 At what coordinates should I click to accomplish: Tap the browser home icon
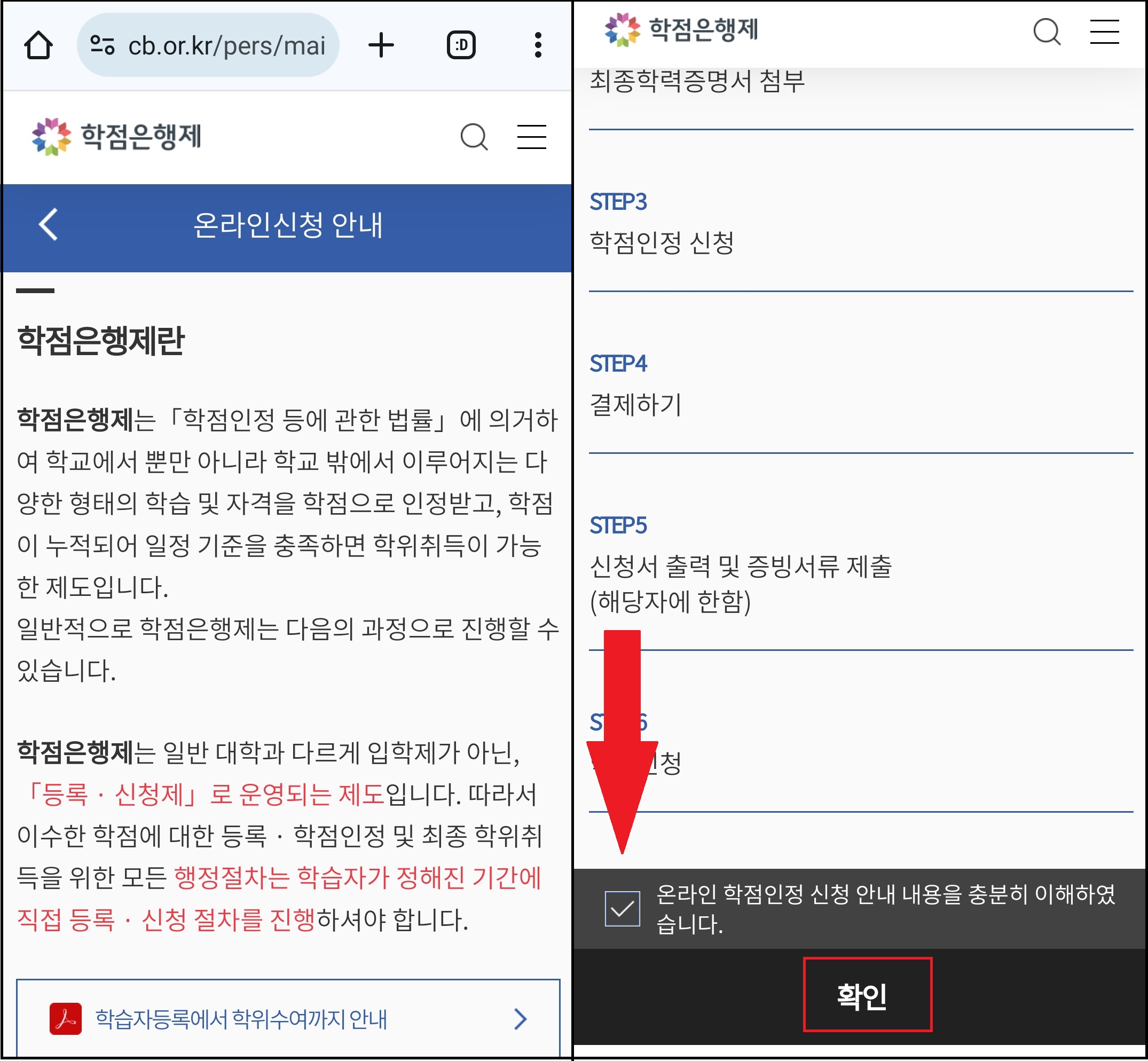(x=38, y=45)
